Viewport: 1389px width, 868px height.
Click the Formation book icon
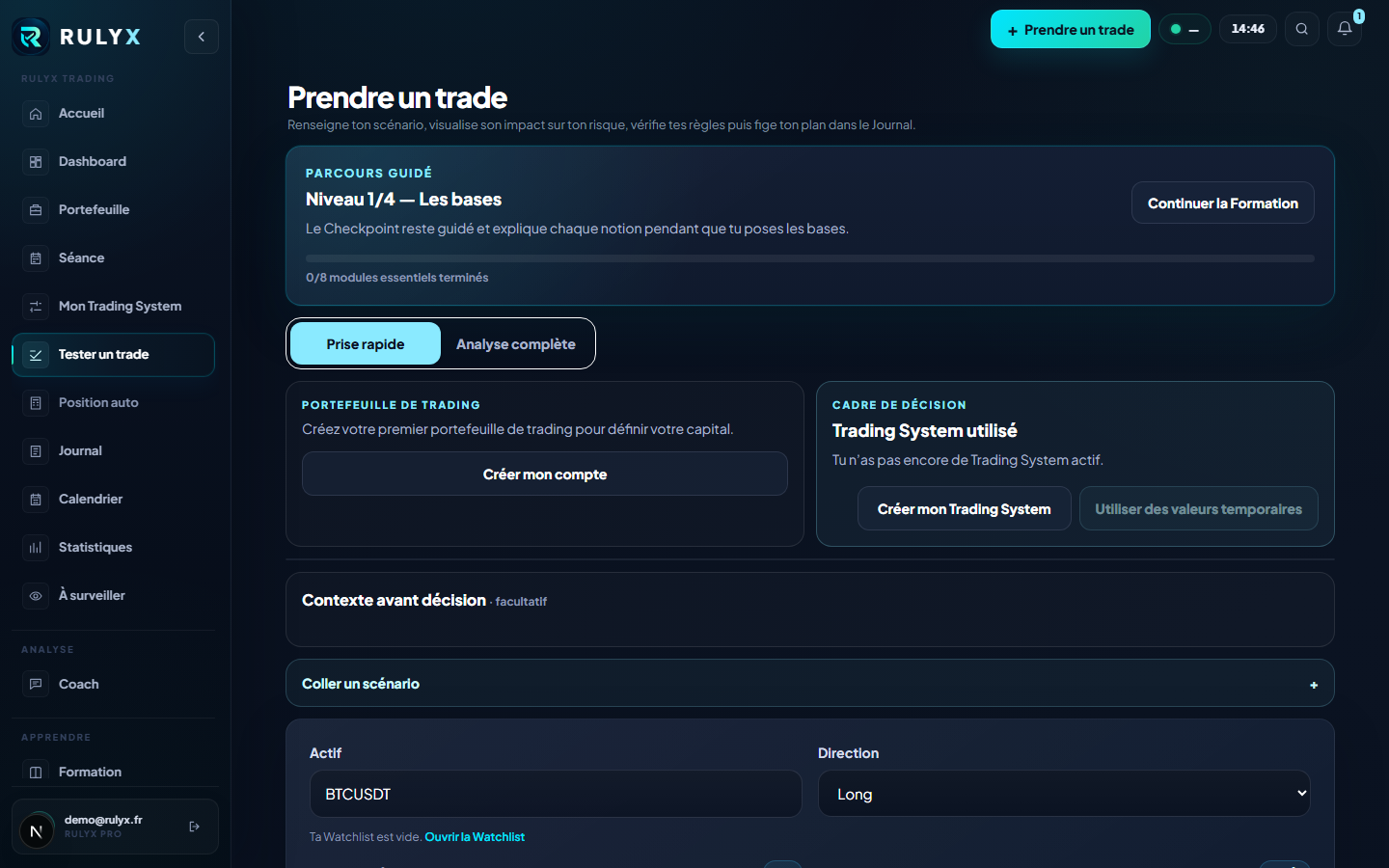tap(36, 773)
